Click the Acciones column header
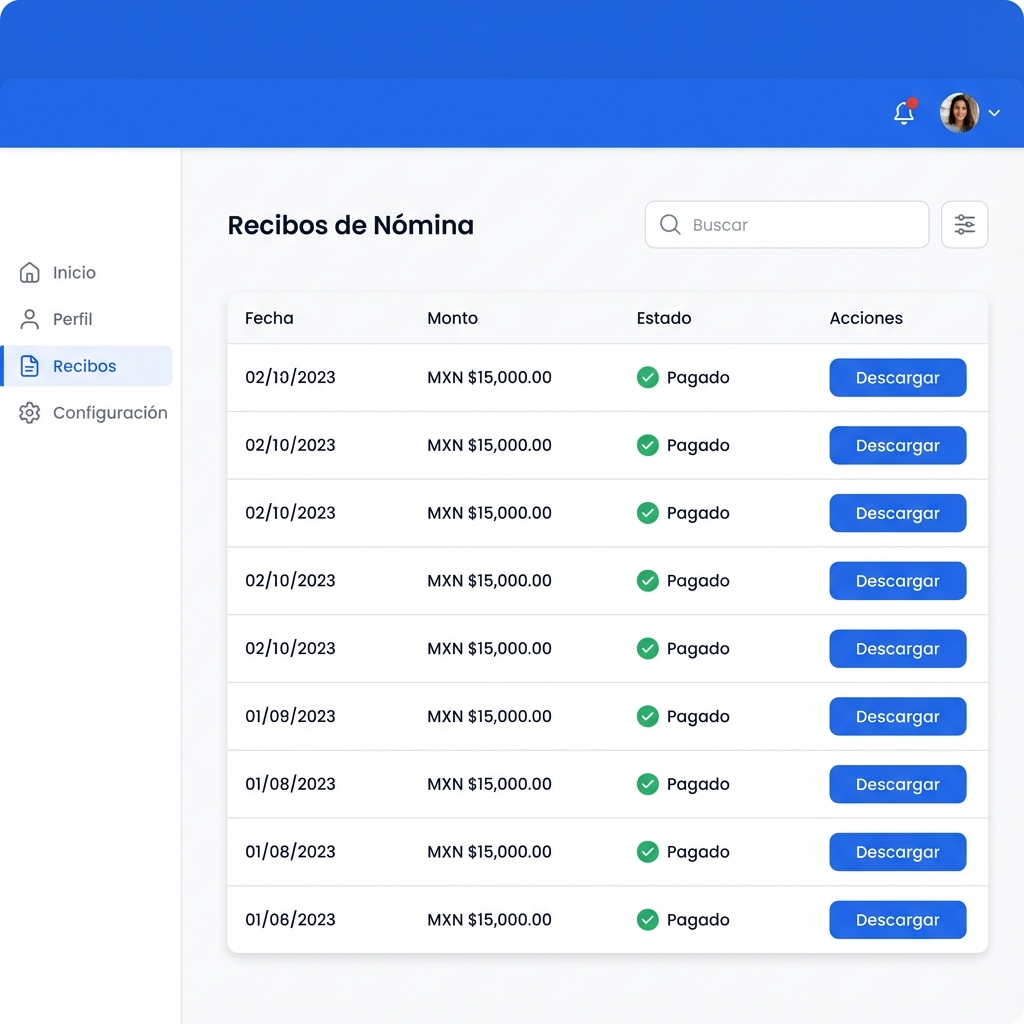This screenshot has height=1024, width=1024. 866,318
